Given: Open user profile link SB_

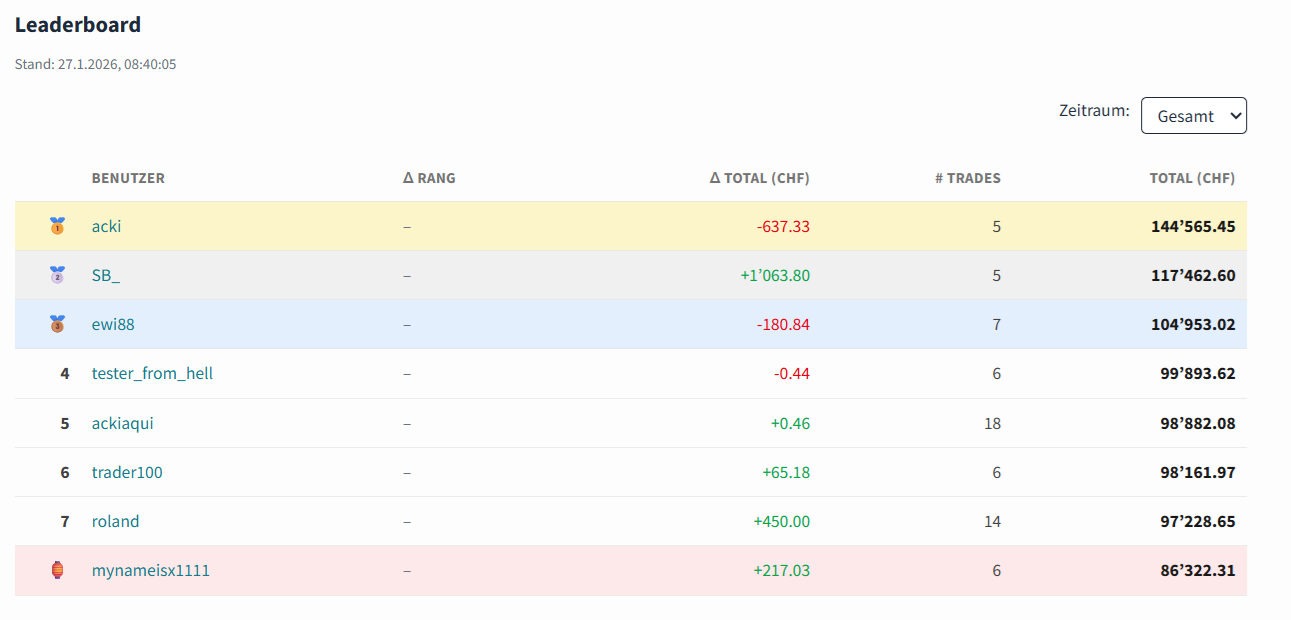Looking at the screenshot, I should (106, 275).
